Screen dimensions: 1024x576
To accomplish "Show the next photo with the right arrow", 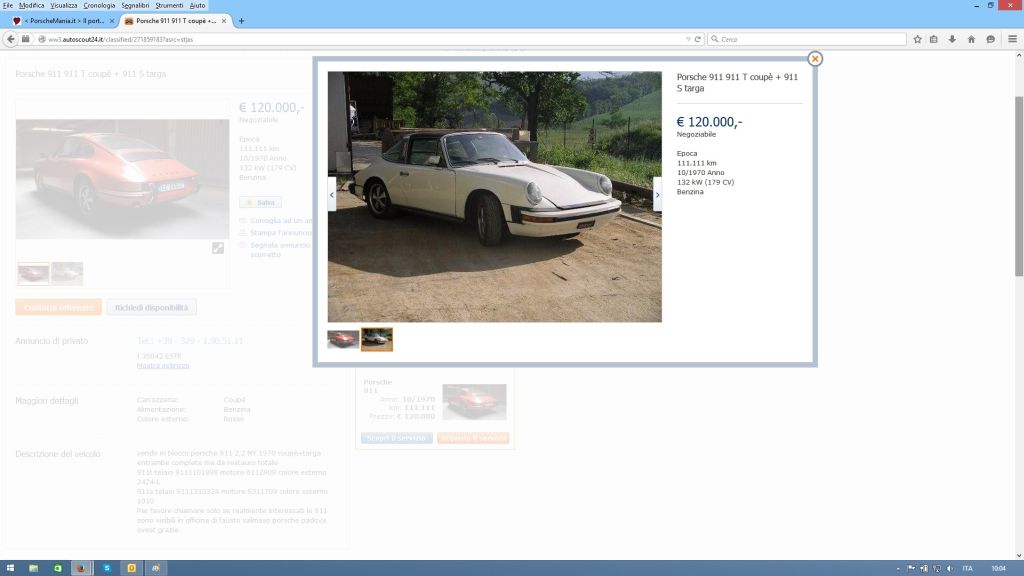I will point(657,194).
